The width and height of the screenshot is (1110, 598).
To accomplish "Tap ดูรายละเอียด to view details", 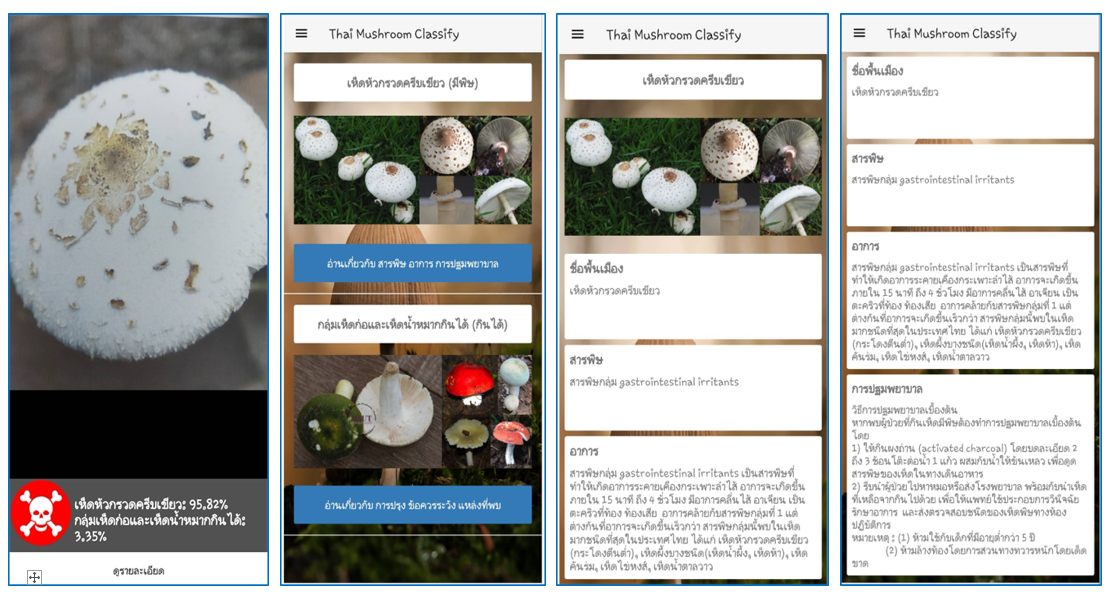I will (138, 570).
